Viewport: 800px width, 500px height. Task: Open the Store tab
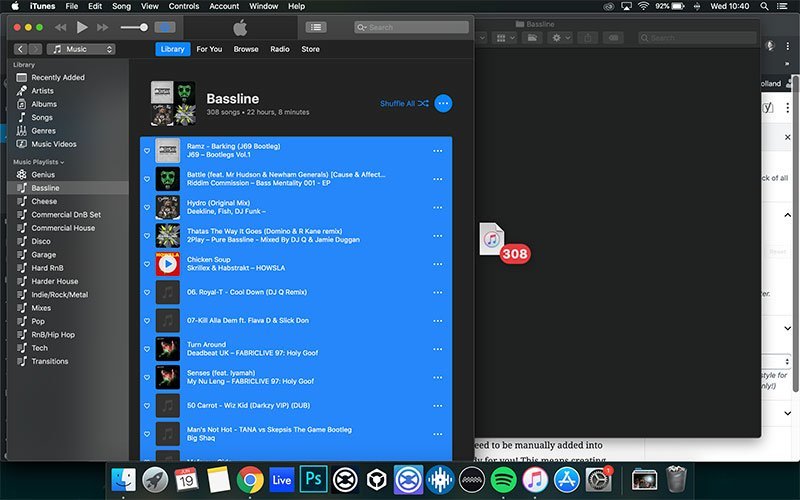pos(310,49)
